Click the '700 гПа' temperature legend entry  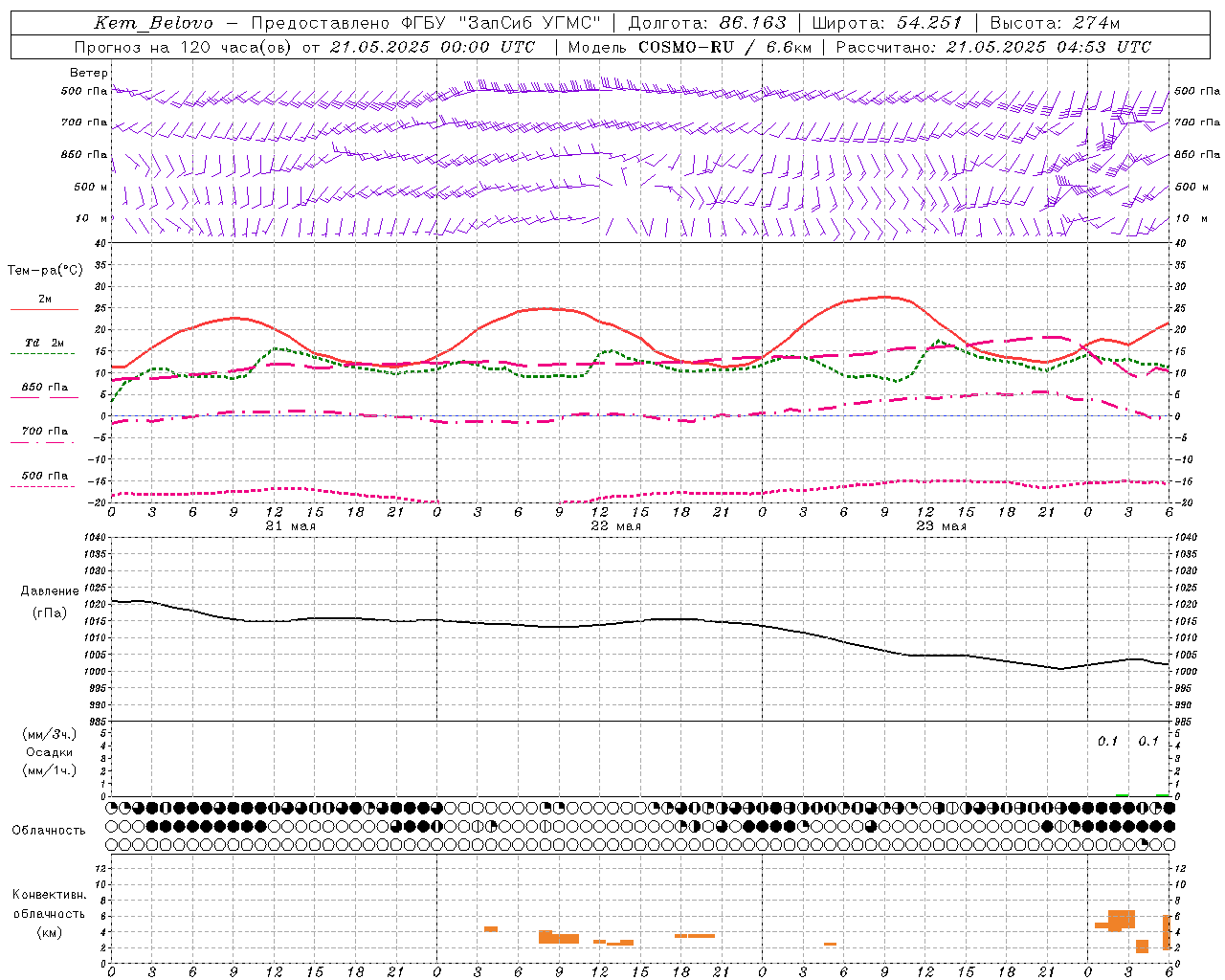pos(45,432)
